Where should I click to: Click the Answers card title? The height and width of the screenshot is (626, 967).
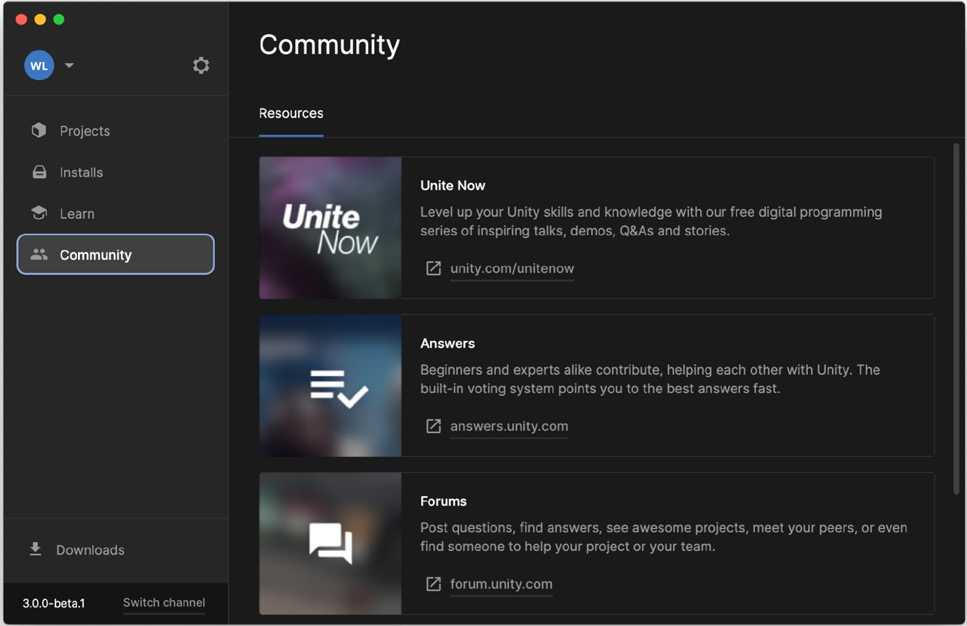tap(448, 344)
